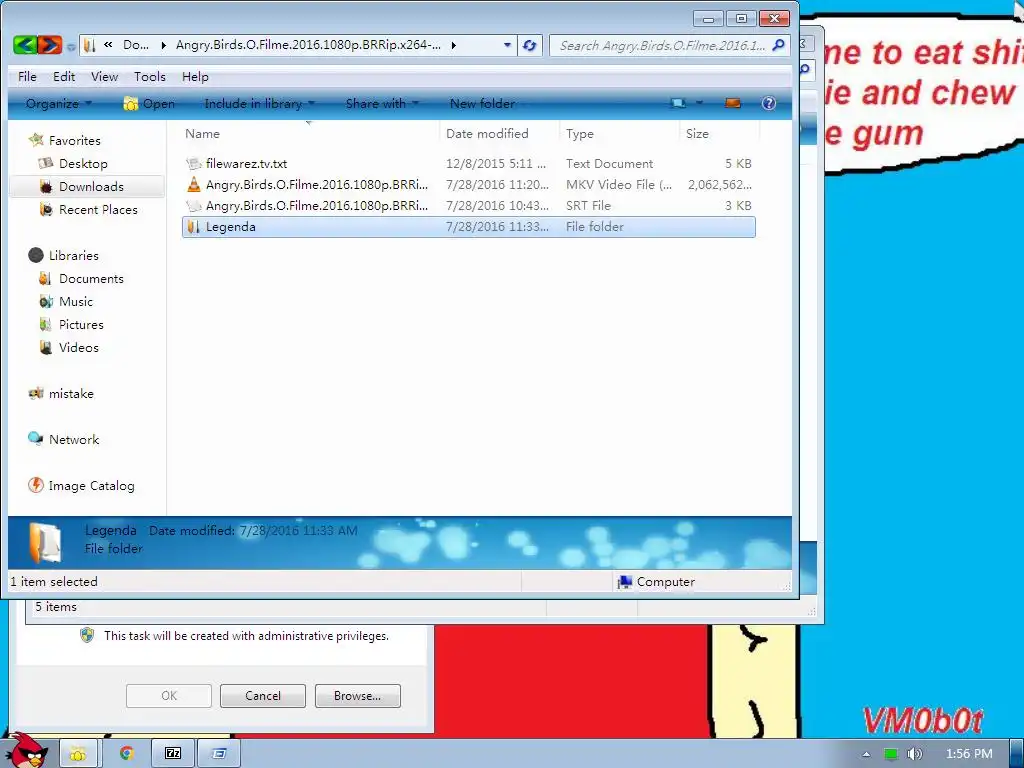Image resolution: width=1024 pixels, height=768 pixels.
Task: Click the blue Help question mark icon
Action: (x=769, y=103)
